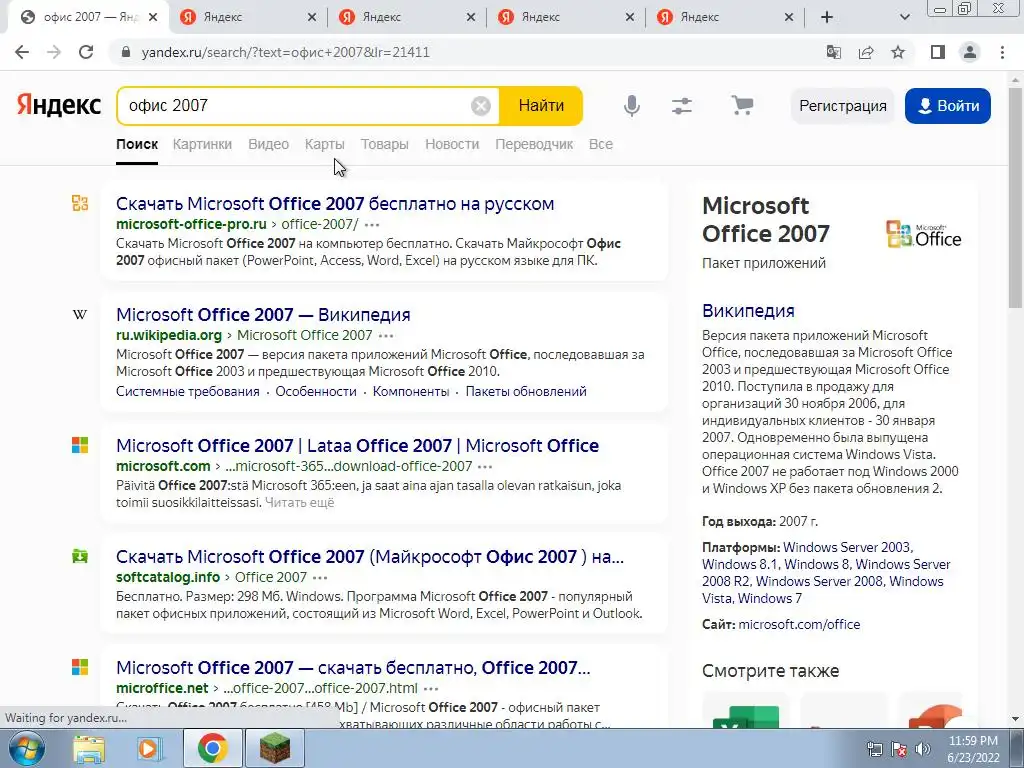This screenshot has width=1024, height=768.
Task: Open options dots for microsoft.com result
Action: [x=485, y=467]
